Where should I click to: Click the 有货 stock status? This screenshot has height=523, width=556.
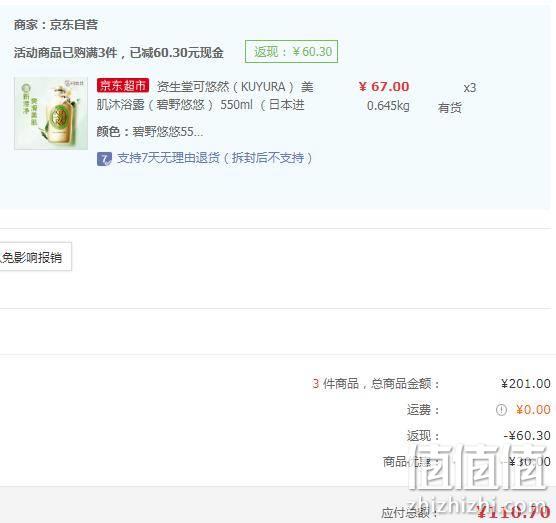(450, 107)
